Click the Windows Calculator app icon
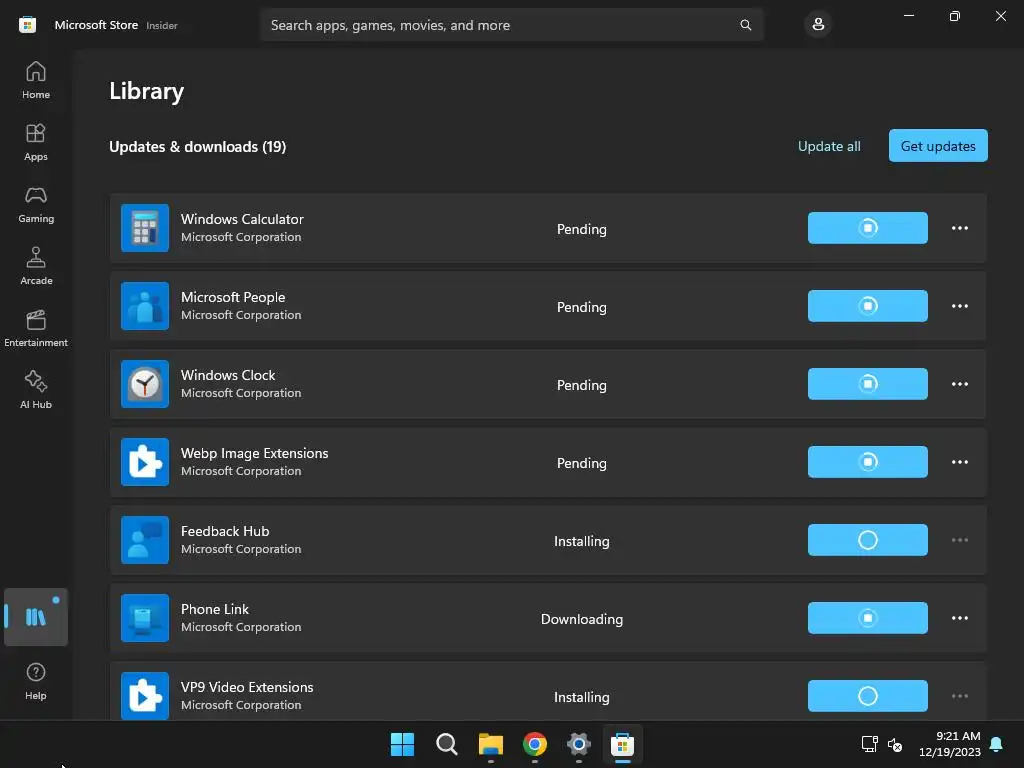1024x768 pixels. (145, 228)
